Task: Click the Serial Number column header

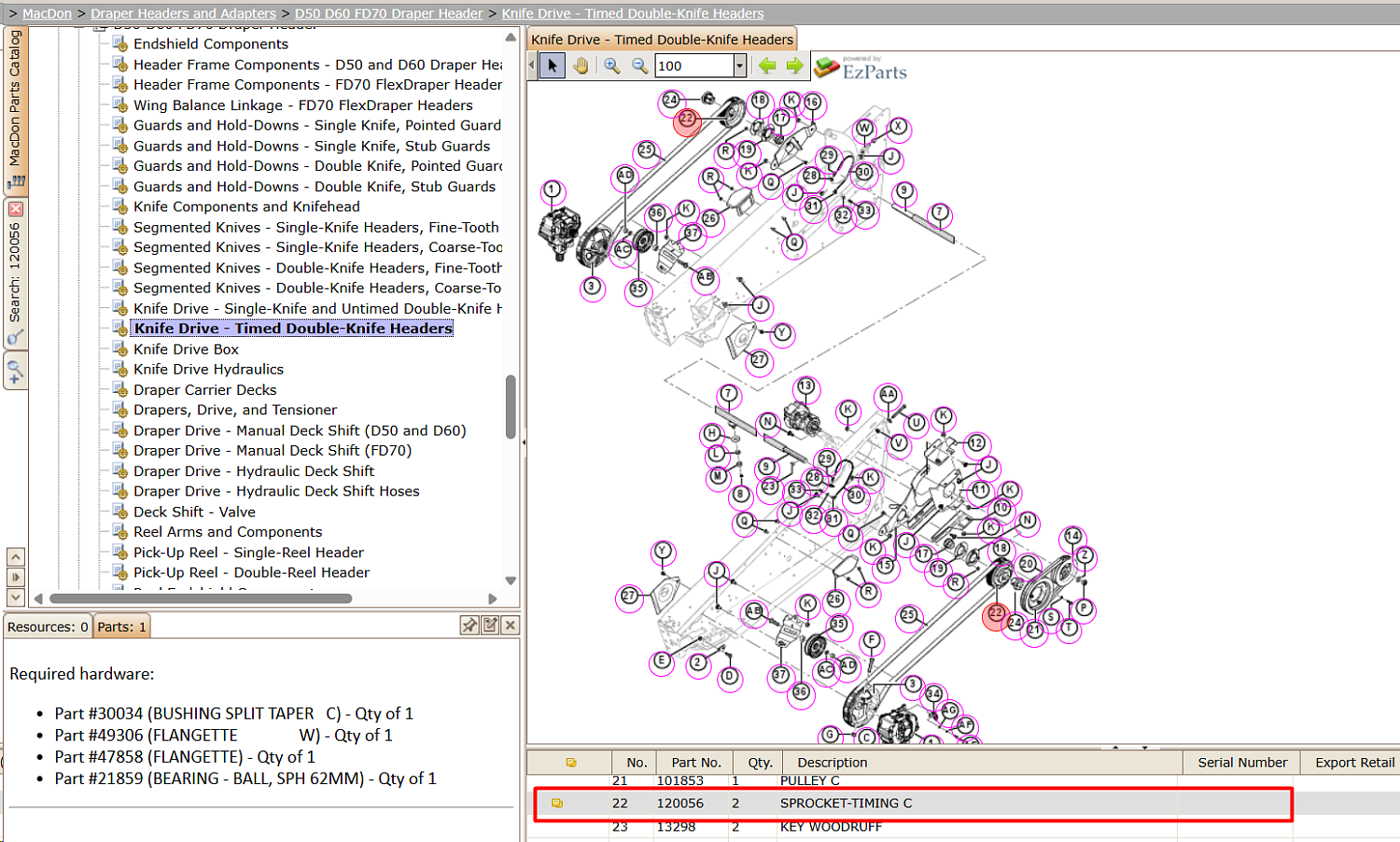Action: click(1242, 763)
